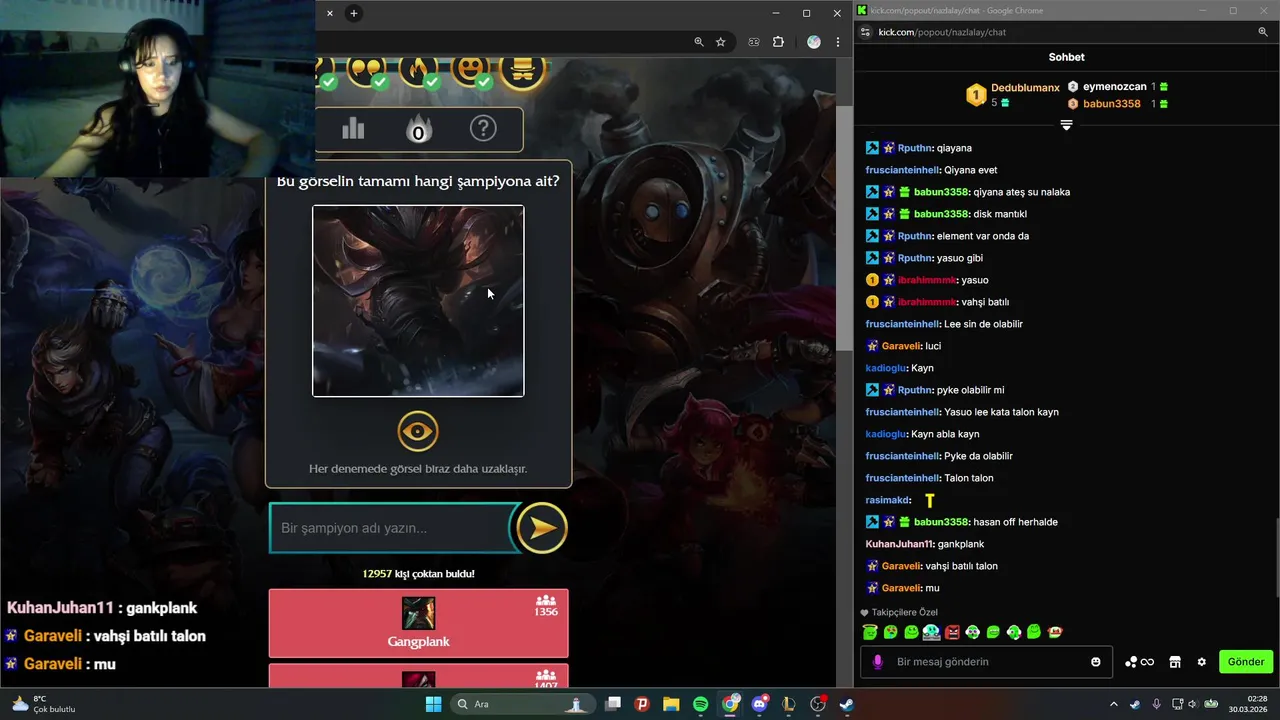Expand the gifter leaderboard chevron
This screenshot has width=1280, height=720.
point(1066,125)
